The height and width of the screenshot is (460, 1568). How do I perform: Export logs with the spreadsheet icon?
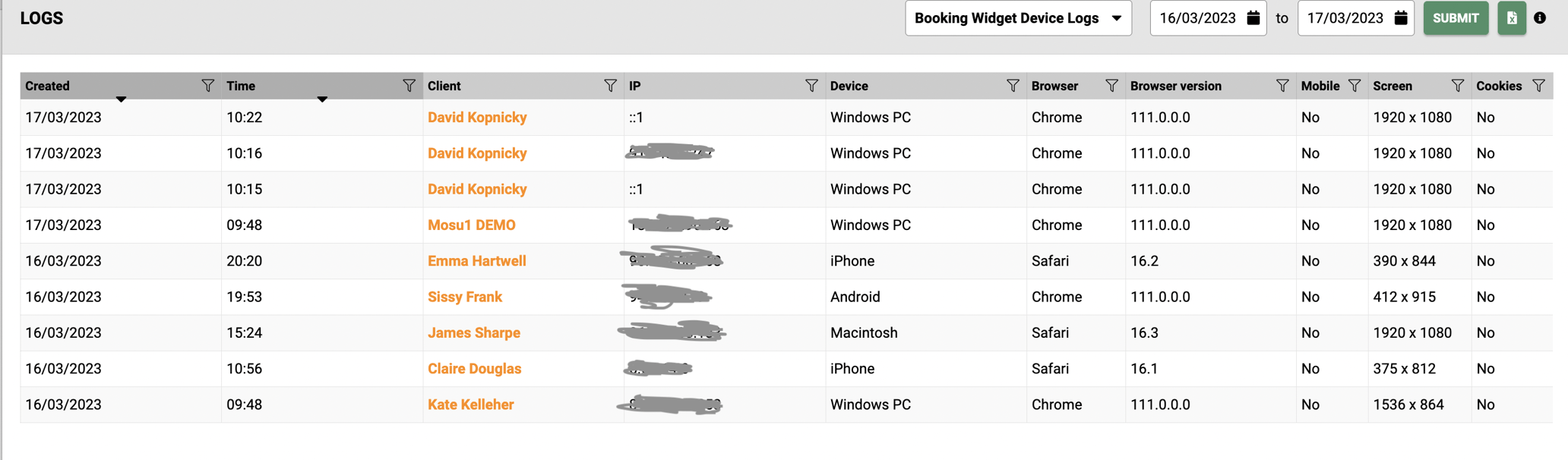[x=1512, y=18]
